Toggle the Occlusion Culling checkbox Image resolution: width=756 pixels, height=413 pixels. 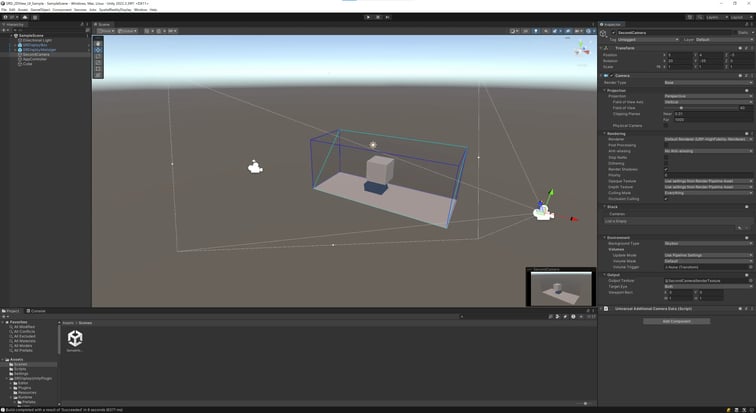[667, 198]
